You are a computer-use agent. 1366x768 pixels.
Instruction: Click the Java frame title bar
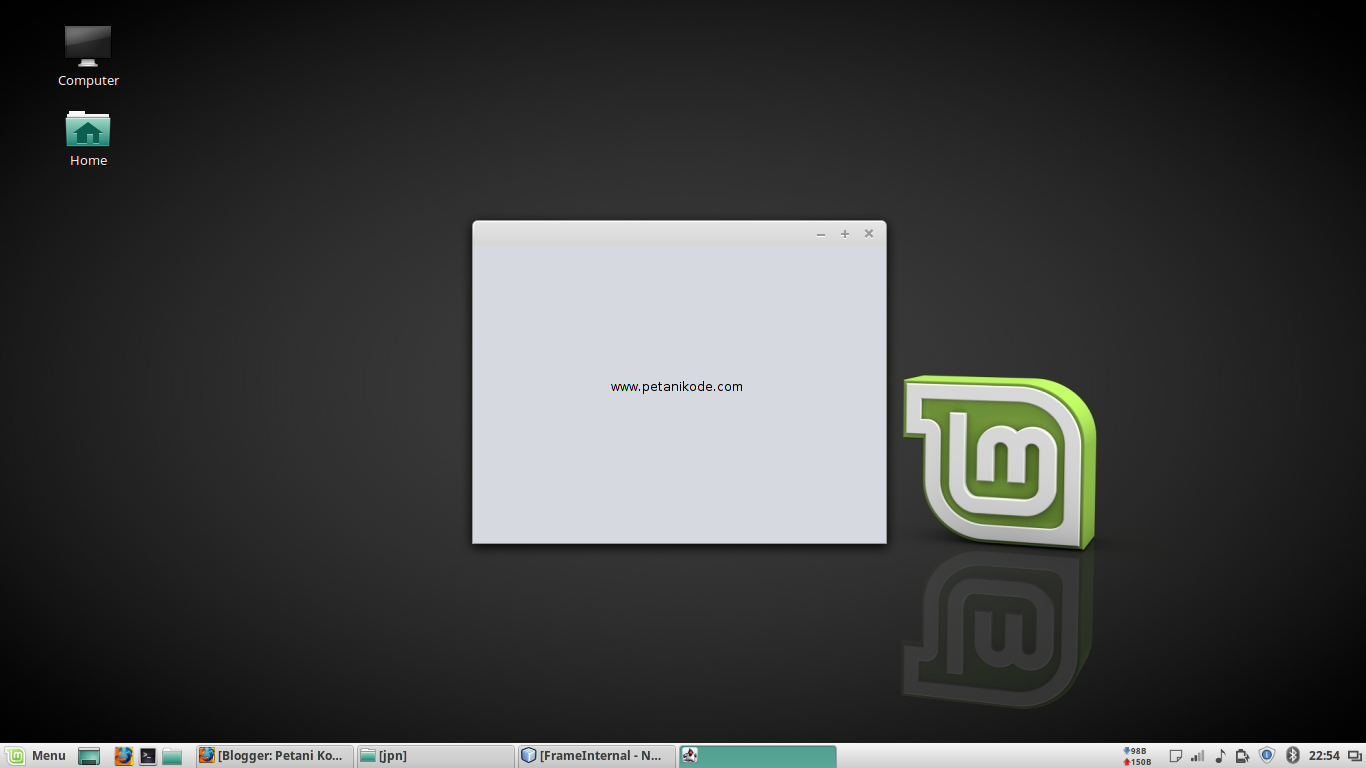(x=679, y=234)
